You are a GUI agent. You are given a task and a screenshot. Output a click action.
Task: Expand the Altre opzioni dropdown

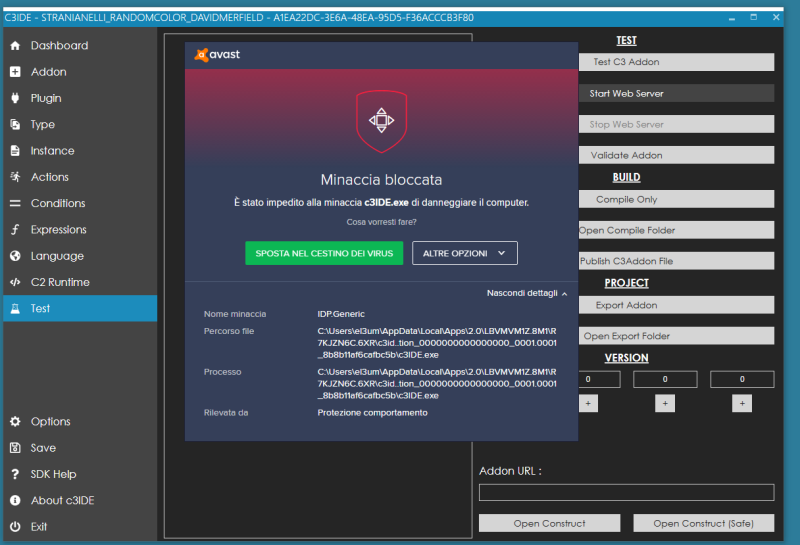point(465,253)
